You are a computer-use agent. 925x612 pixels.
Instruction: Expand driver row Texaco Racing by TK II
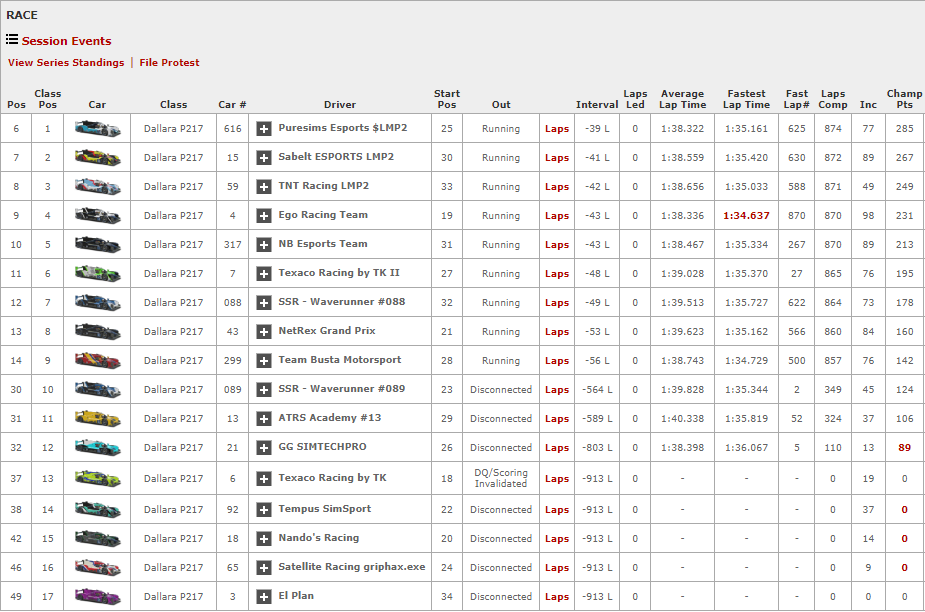pyautogui.click(x=264, y=273)
